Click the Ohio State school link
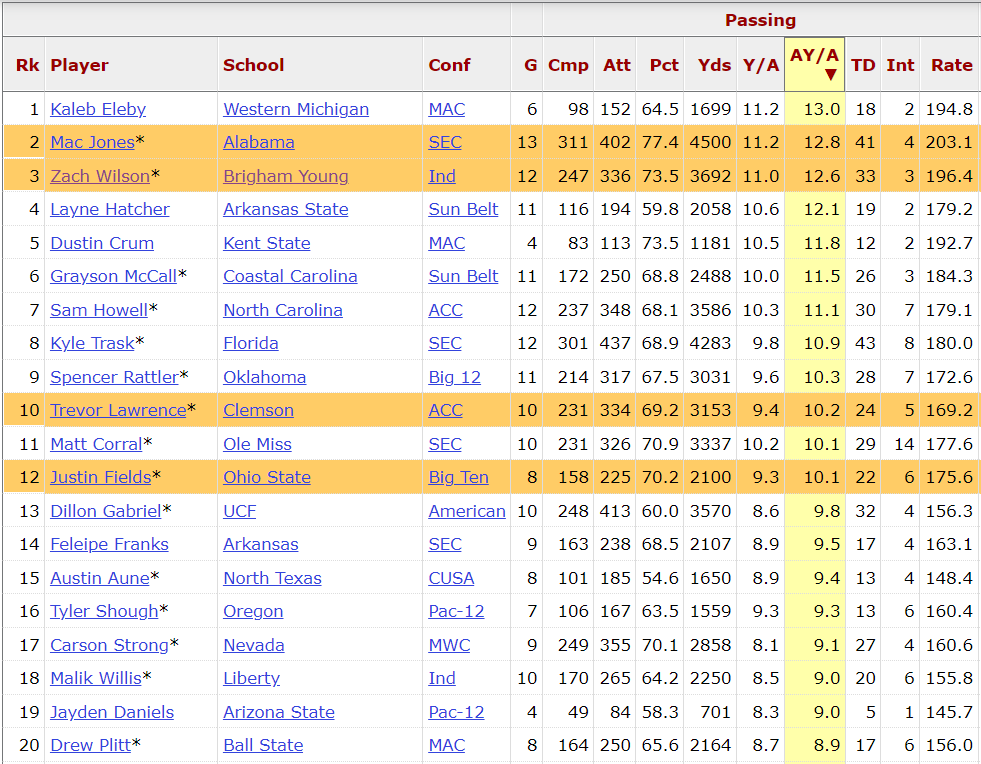 point(266,477)
